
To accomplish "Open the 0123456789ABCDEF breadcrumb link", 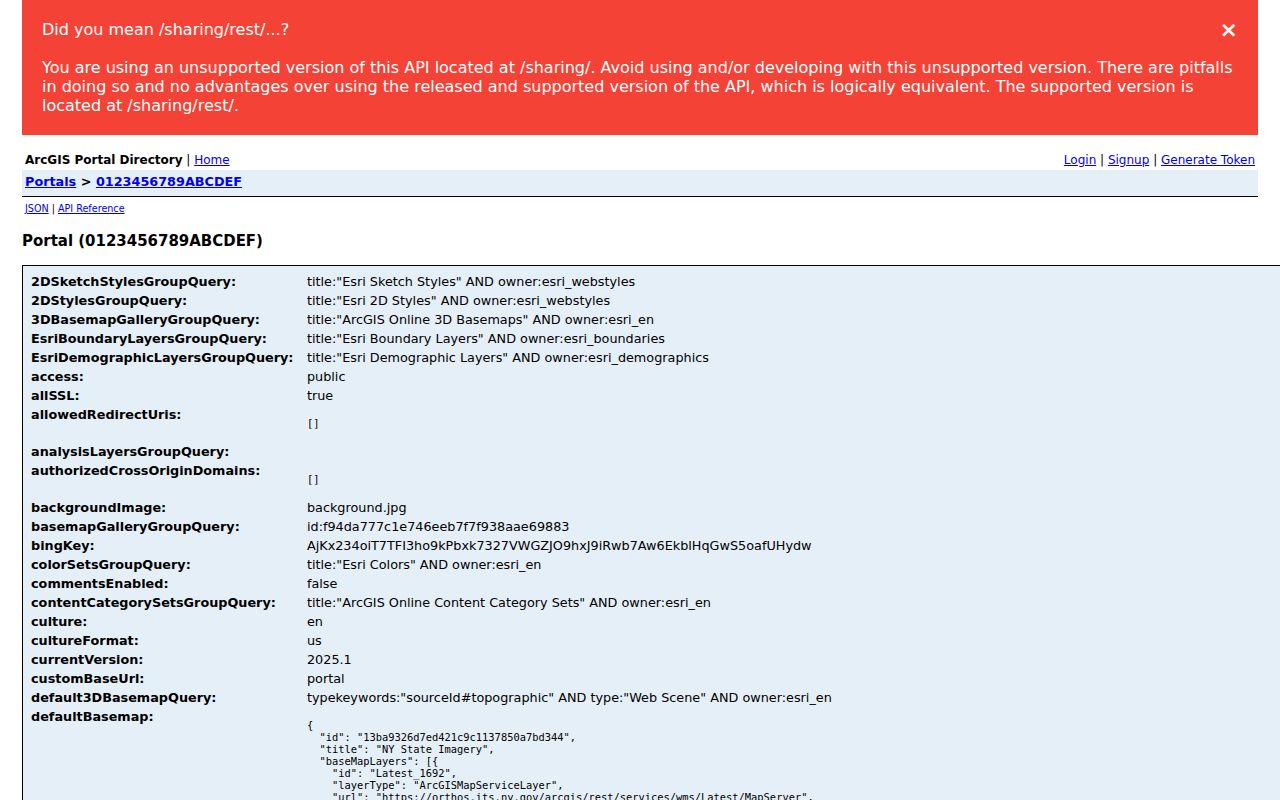I will click(169, 182).
